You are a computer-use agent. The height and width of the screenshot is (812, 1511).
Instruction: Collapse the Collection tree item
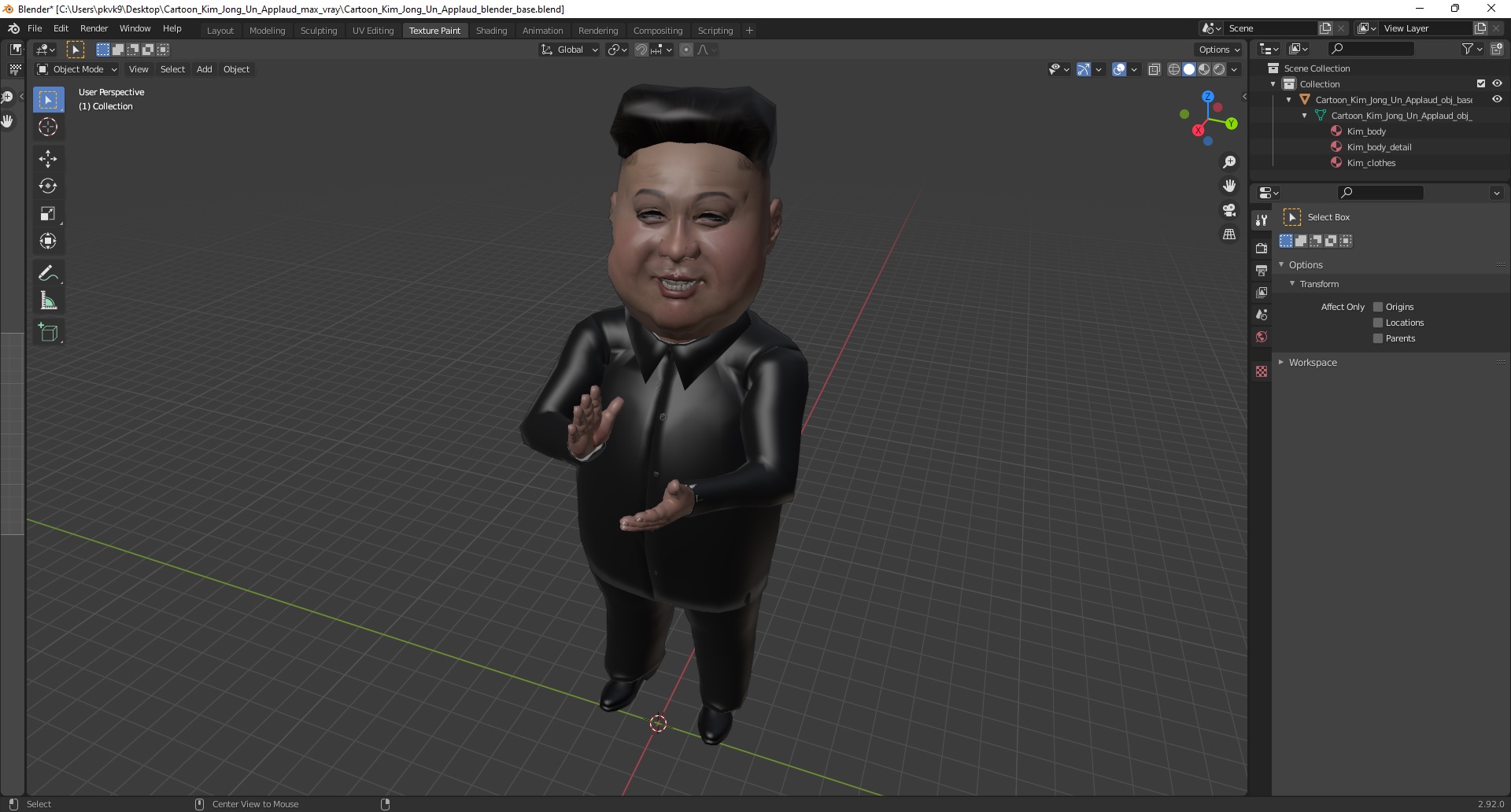[x=1273, y=84]
